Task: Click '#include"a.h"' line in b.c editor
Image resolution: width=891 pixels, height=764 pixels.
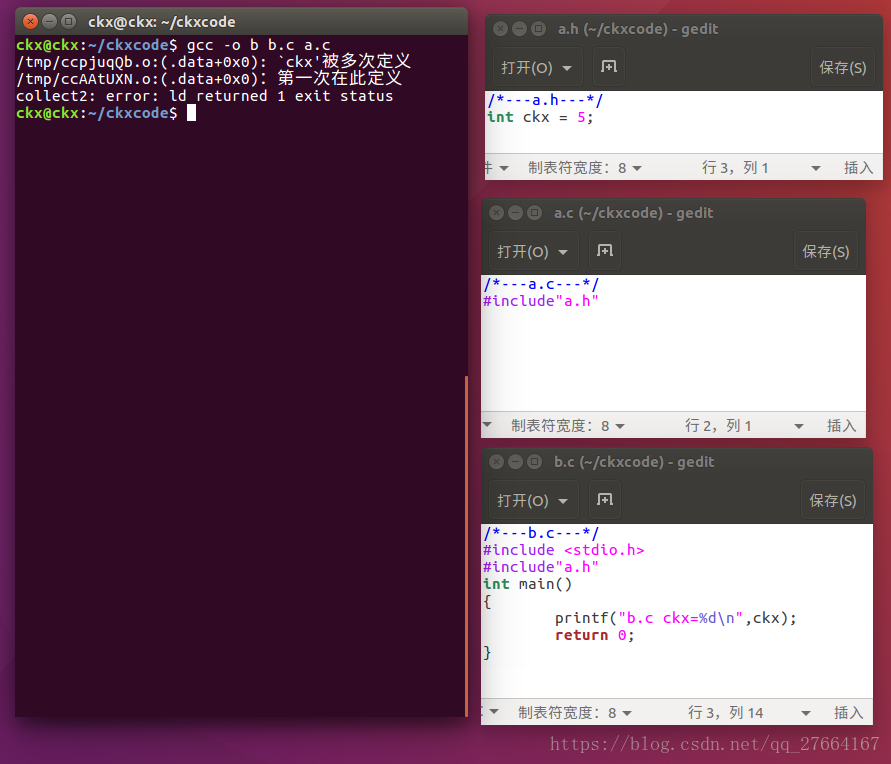Action: (x=540, y=567)
